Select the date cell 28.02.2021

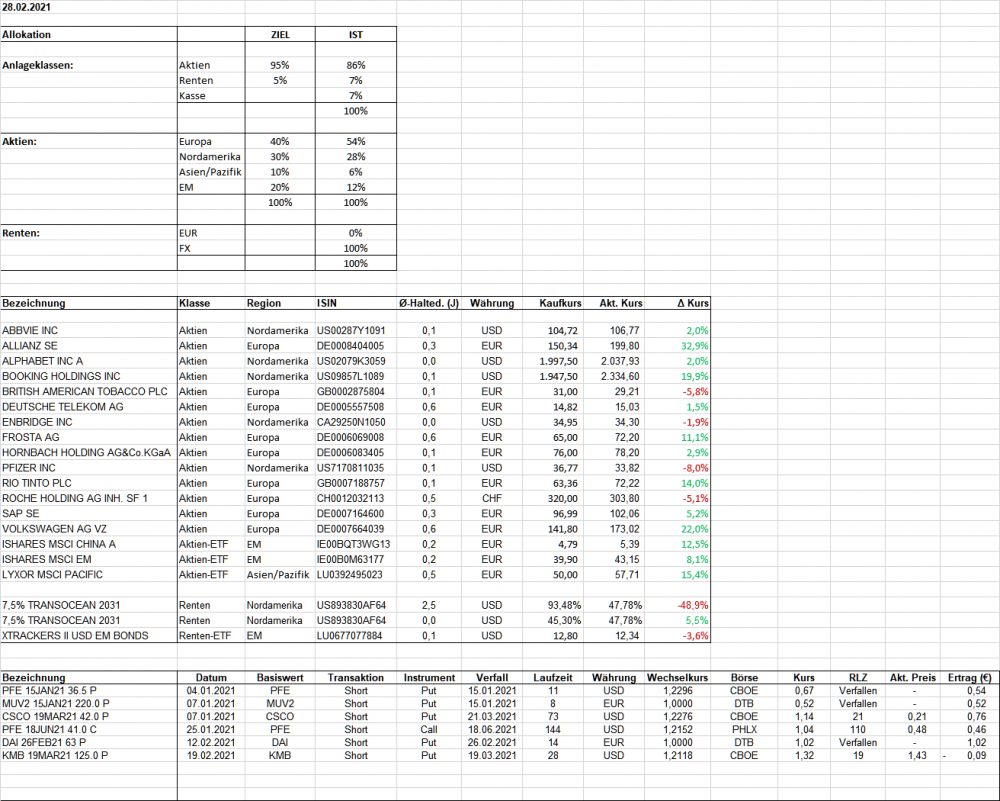coord(26,7)
